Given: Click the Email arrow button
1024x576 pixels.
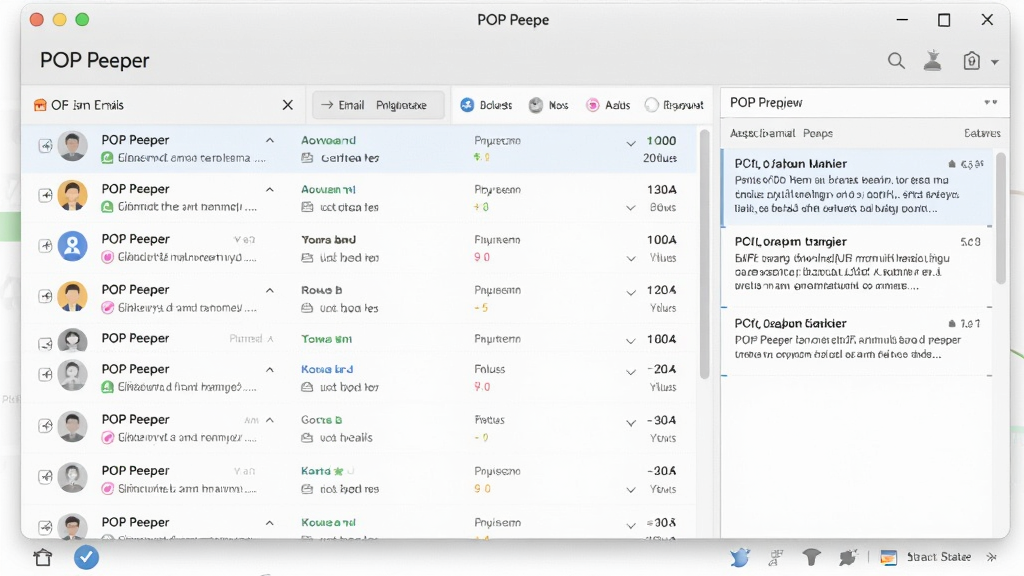Looking at the screenshot, I should coord(377,105).
